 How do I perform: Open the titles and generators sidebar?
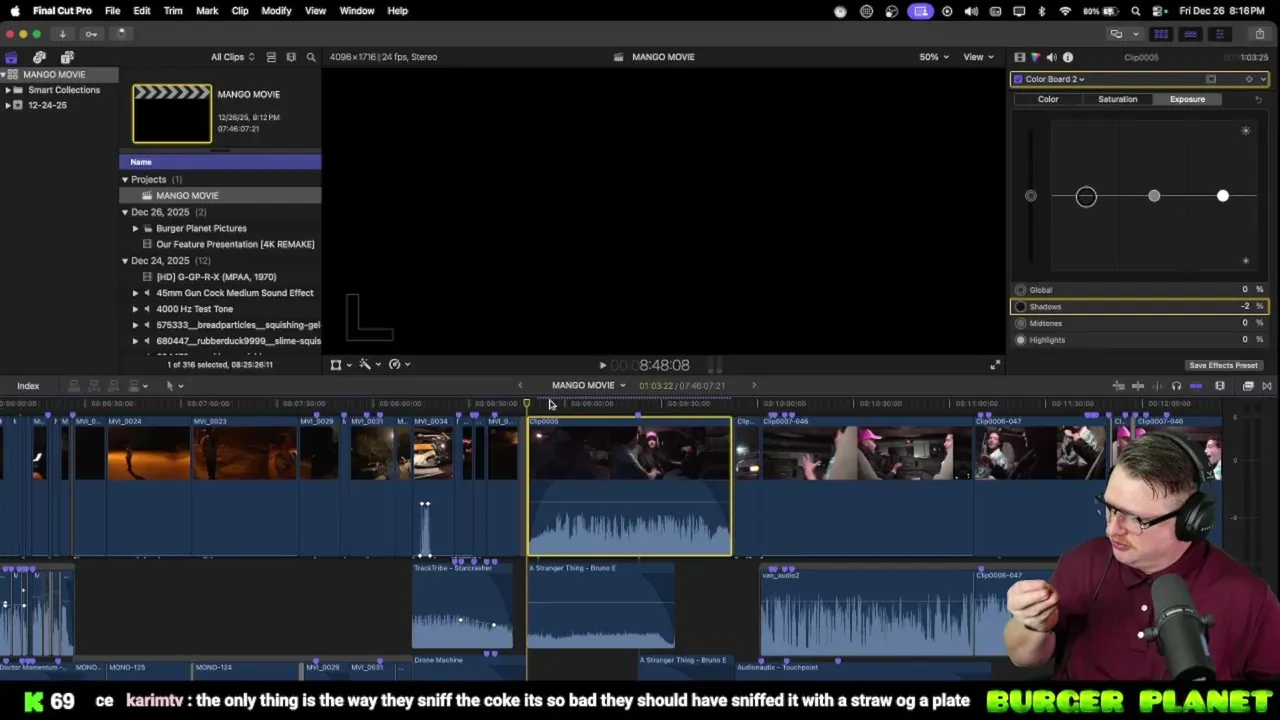[67, 57]
